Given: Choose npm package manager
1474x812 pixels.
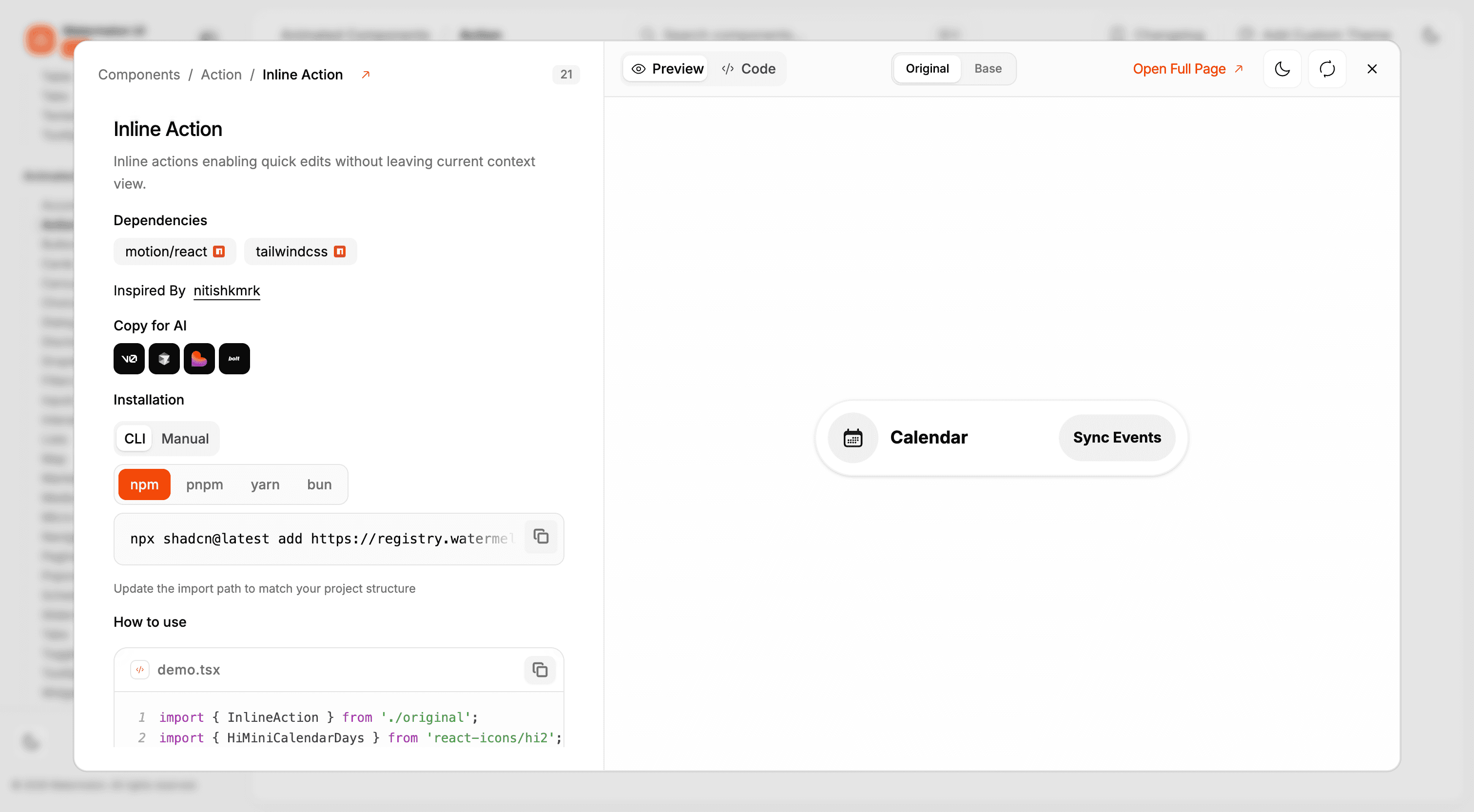Looking at the screenshot, I should 144,484.
